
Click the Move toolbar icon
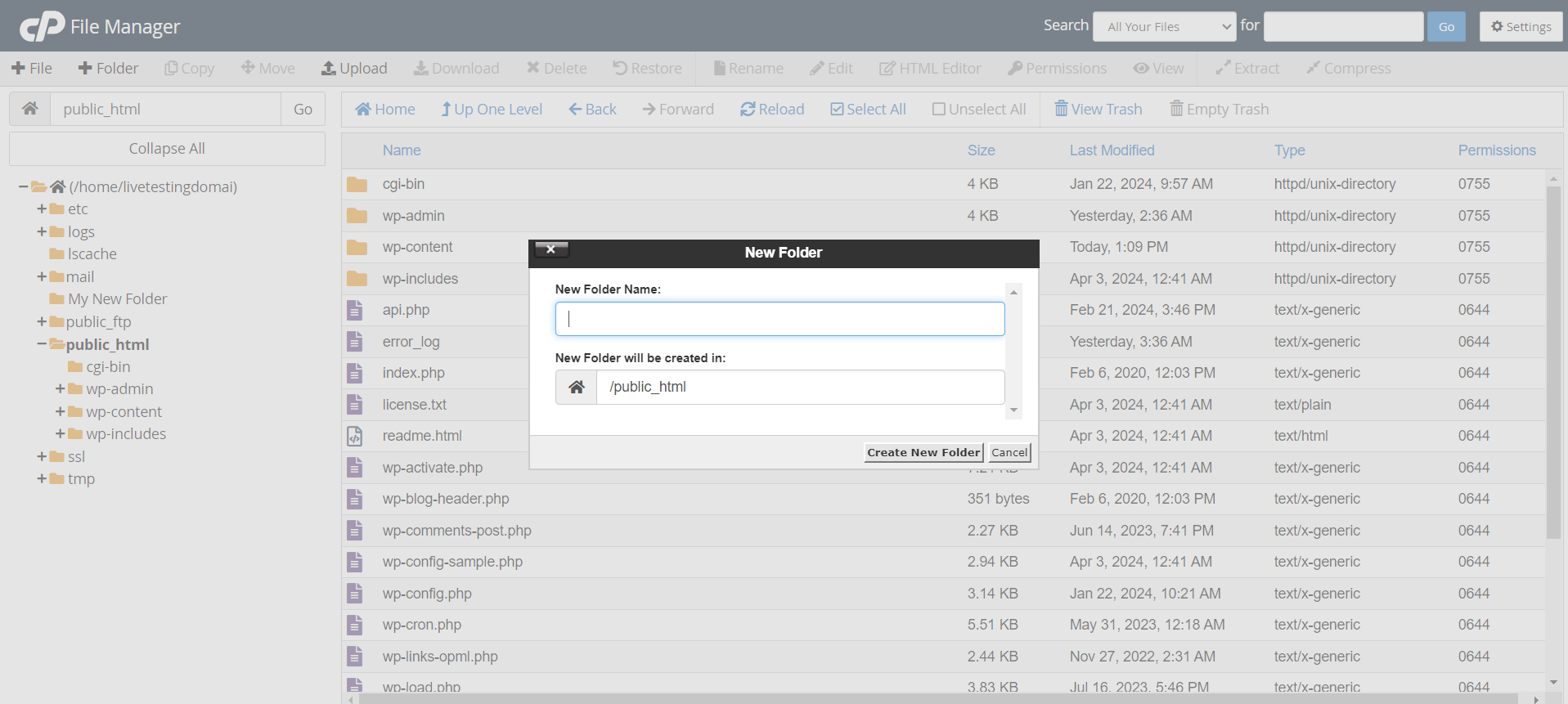coord(248,68)
